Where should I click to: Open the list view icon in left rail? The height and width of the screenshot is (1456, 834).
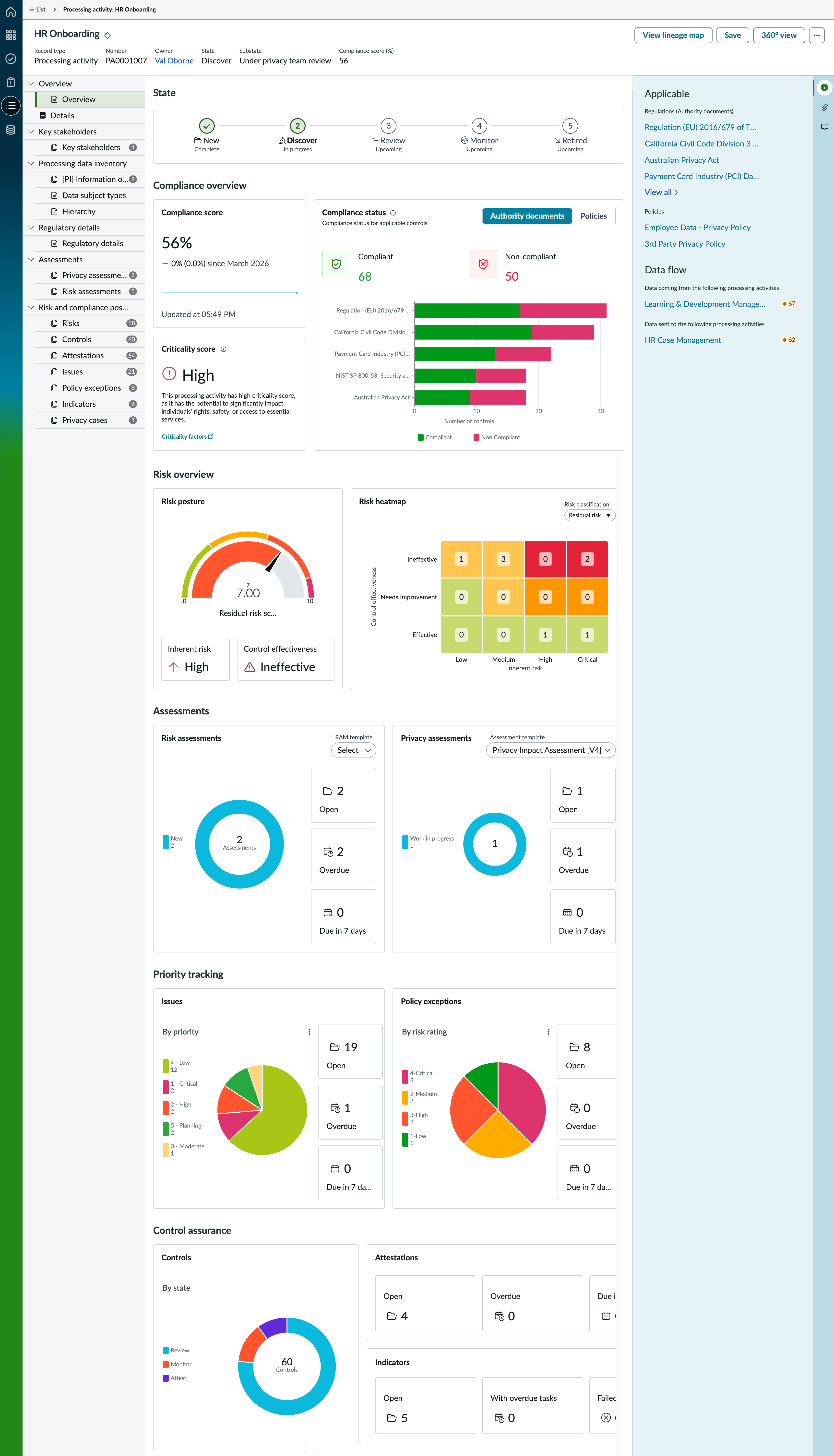[11, 106]
